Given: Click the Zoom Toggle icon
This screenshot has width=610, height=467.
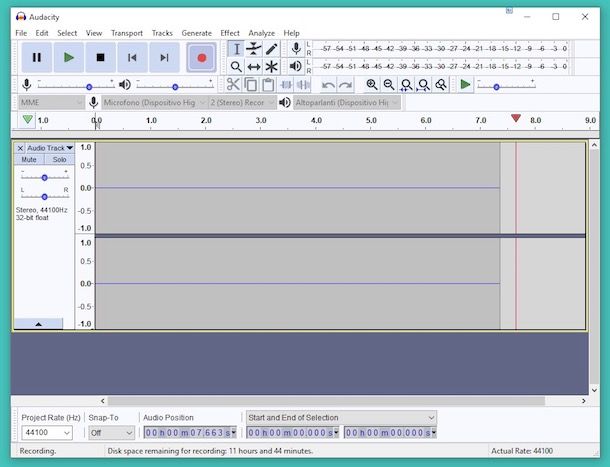Looking at the screenshot, I should (x=441, y=84).
